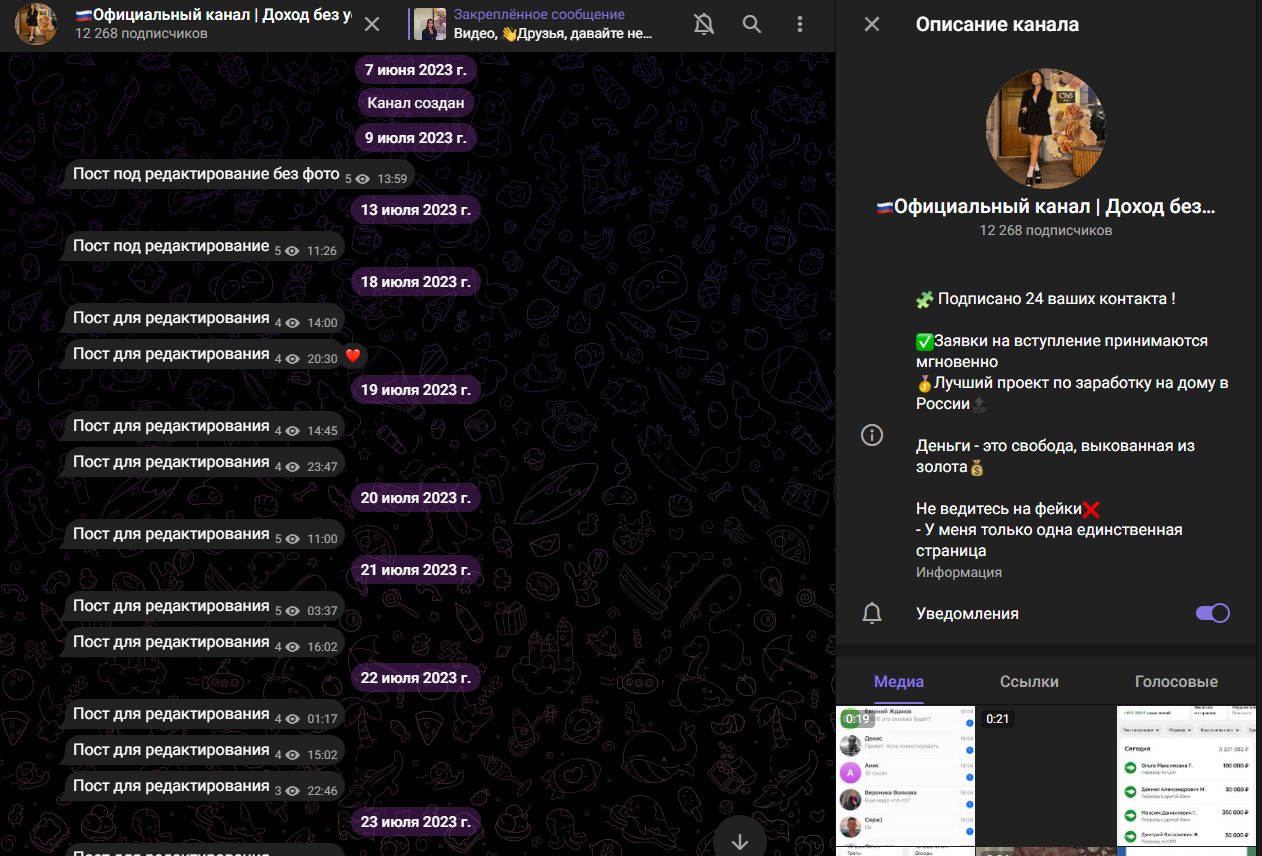This screenshot has width=1262, height=856.
Task: Click the post 'Пост под редактирование без фото'
Action: (206, 175)
